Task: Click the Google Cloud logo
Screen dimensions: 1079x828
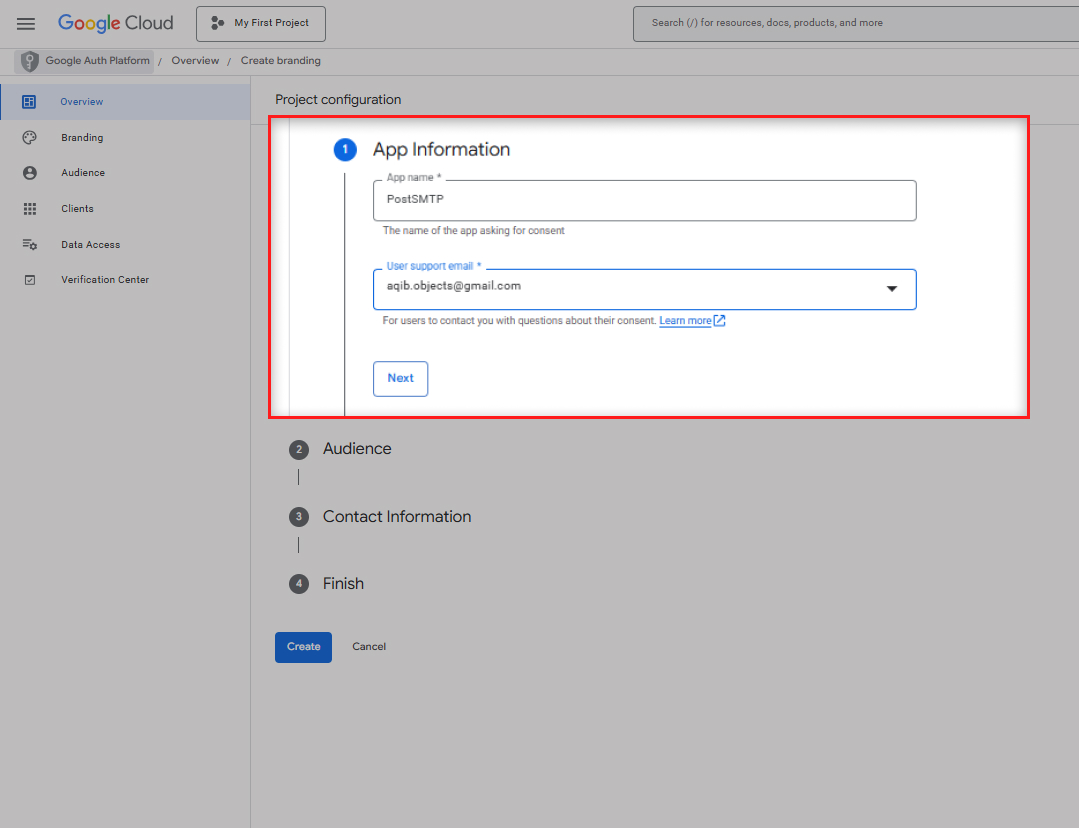Action: [115, 23]
